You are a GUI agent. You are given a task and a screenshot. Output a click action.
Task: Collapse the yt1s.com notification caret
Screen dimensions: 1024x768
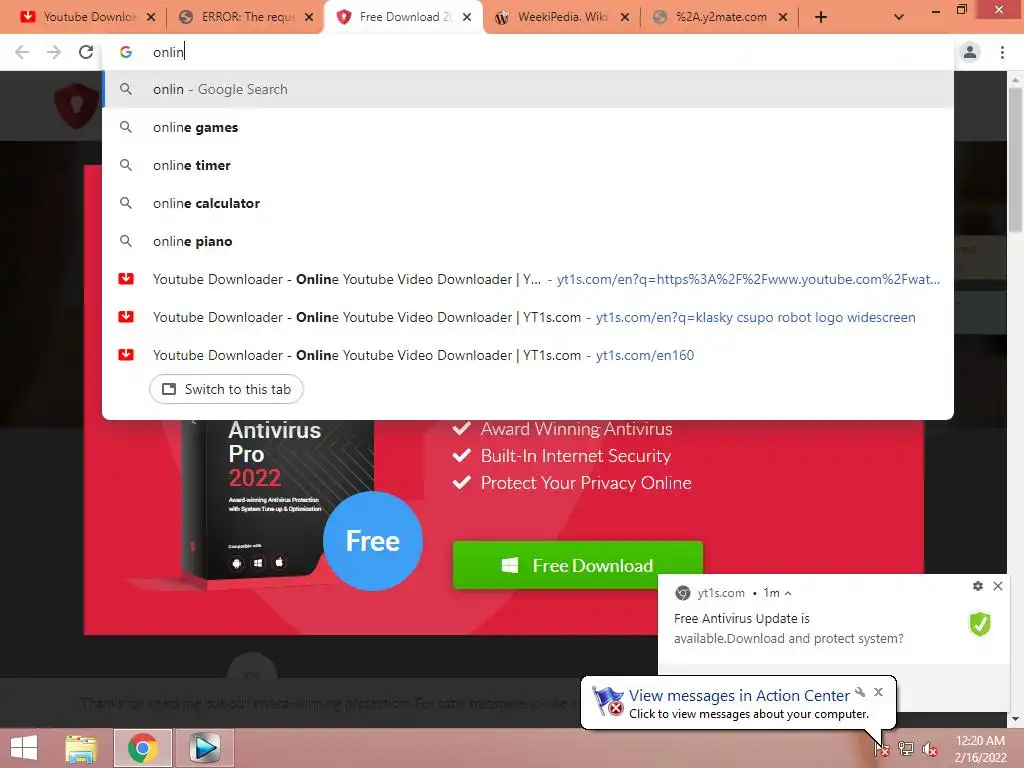pos(788,593)
